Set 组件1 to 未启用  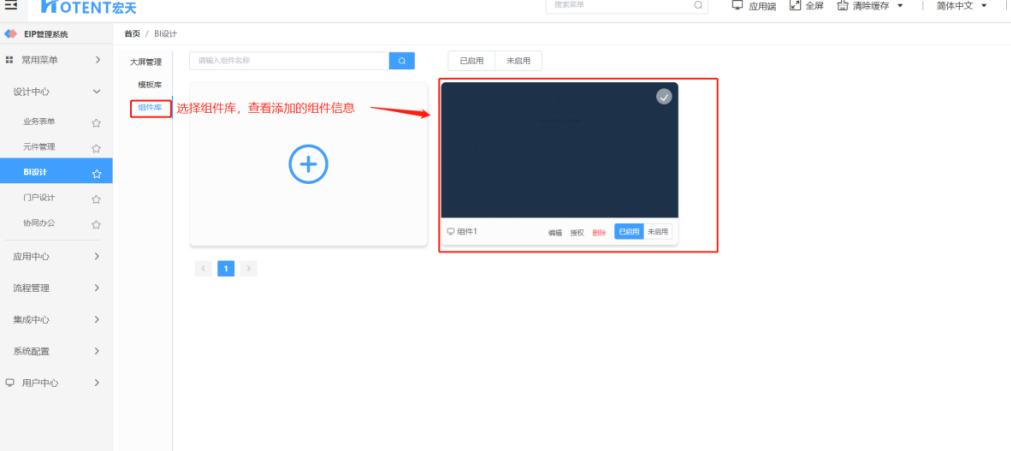click(658, 232)
